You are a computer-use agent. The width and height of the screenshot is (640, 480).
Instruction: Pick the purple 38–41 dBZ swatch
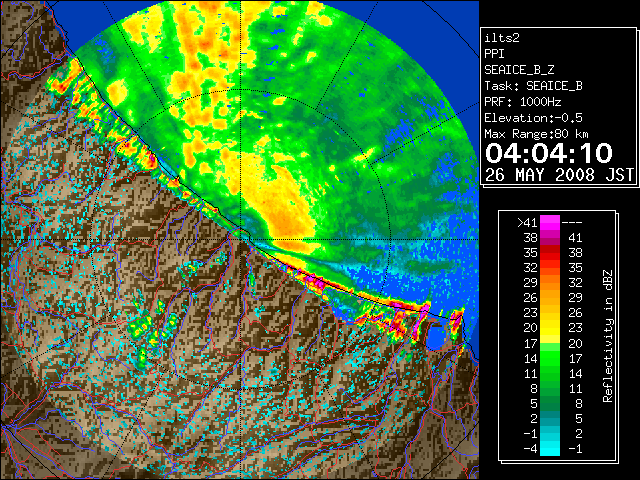pyautogui.click(x=550, y=238)
